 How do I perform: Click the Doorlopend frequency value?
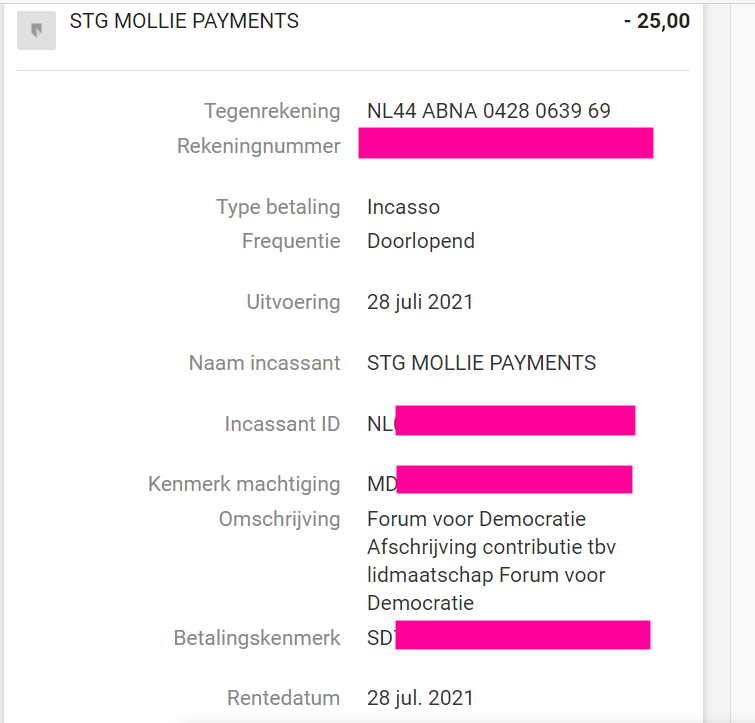[x=420, y=241]
